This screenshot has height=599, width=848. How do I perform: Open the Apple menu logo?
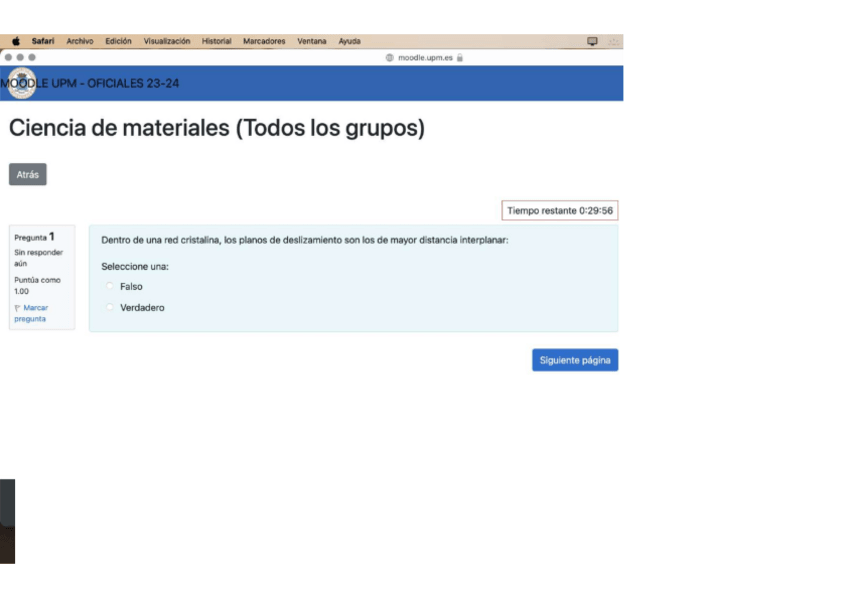16,42
